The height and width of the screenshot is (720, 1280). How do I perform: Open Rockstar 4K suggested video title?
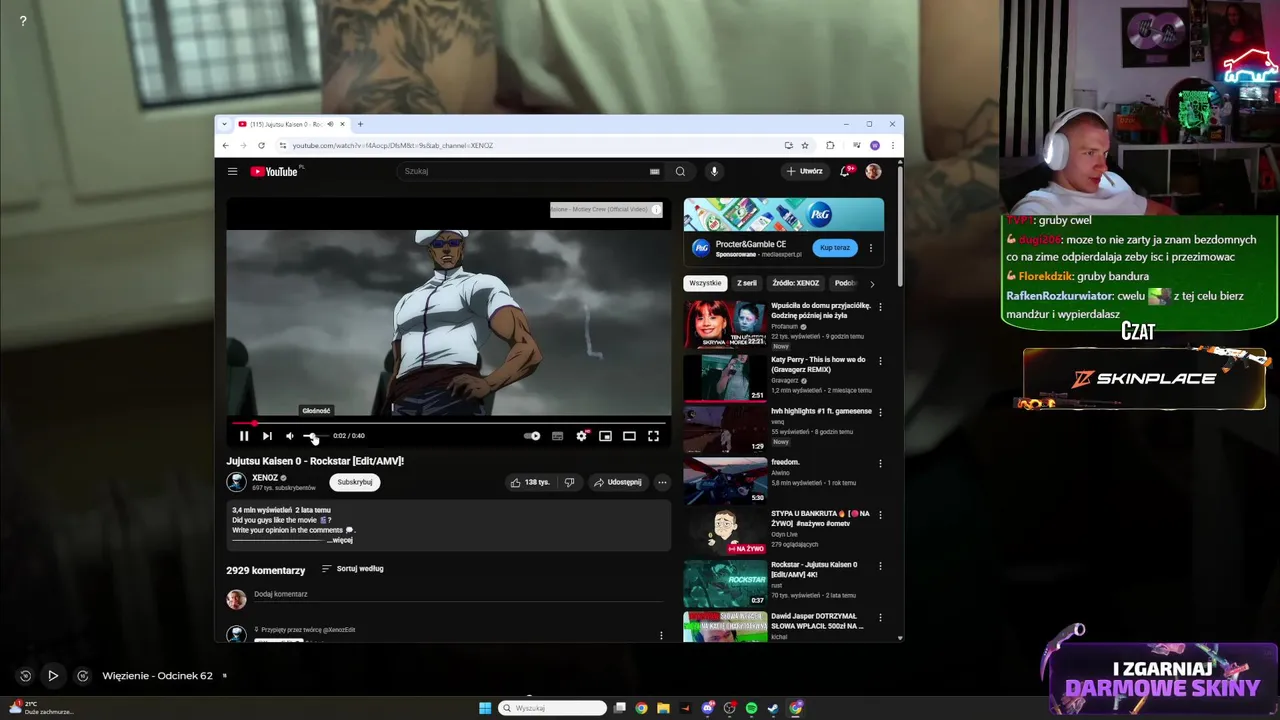(814, 570)
